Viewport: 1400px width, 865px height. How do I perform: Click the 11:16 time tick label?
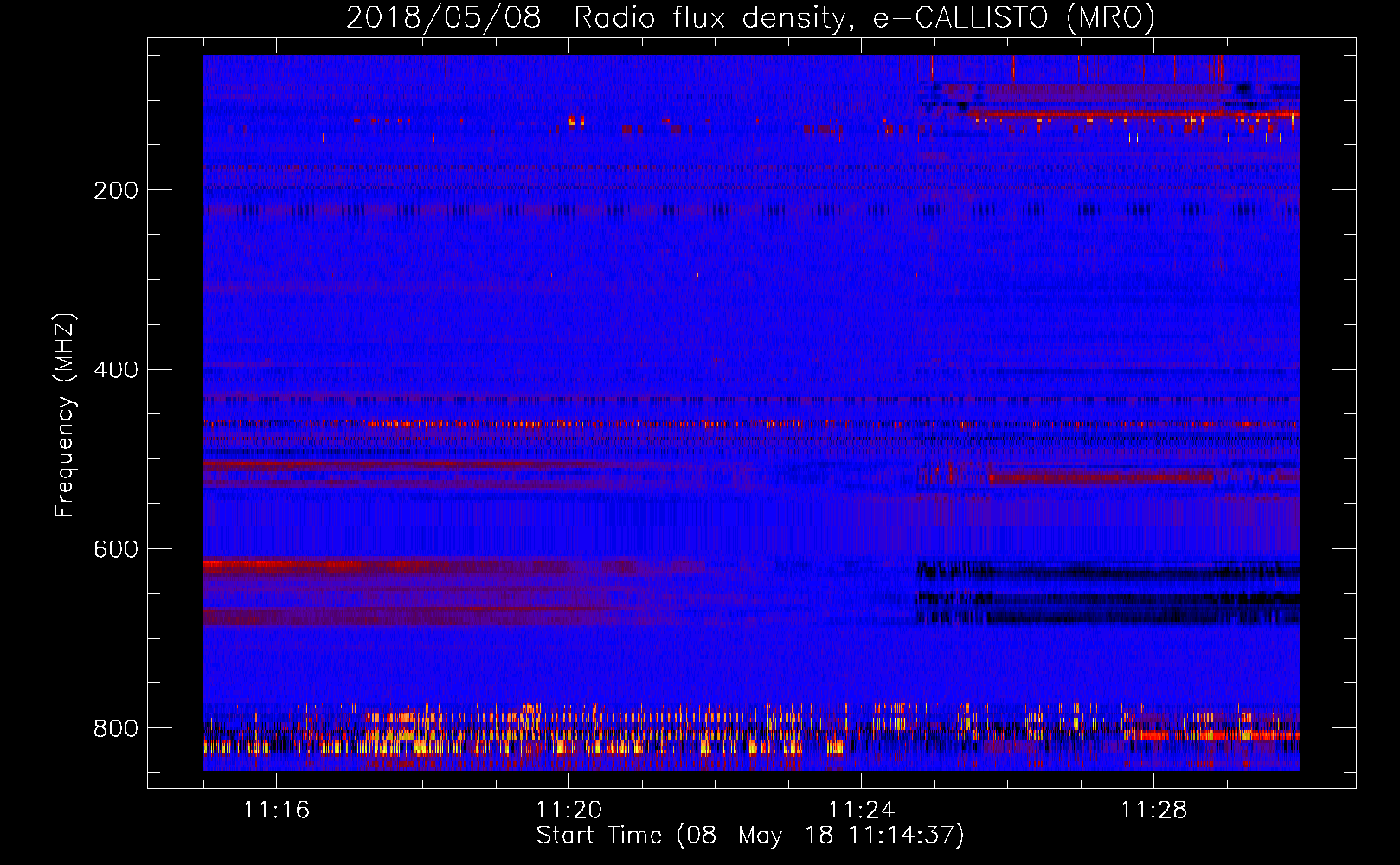[276, 810]
